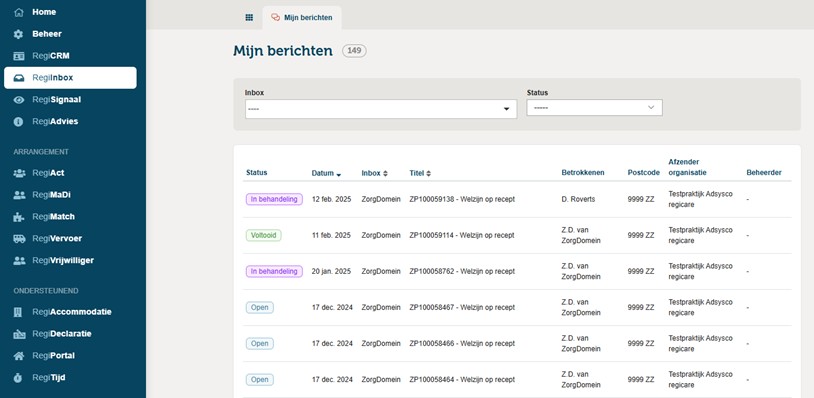Open the grid apps overview icon
Screen dimensions: 814x398
point(249,17)
